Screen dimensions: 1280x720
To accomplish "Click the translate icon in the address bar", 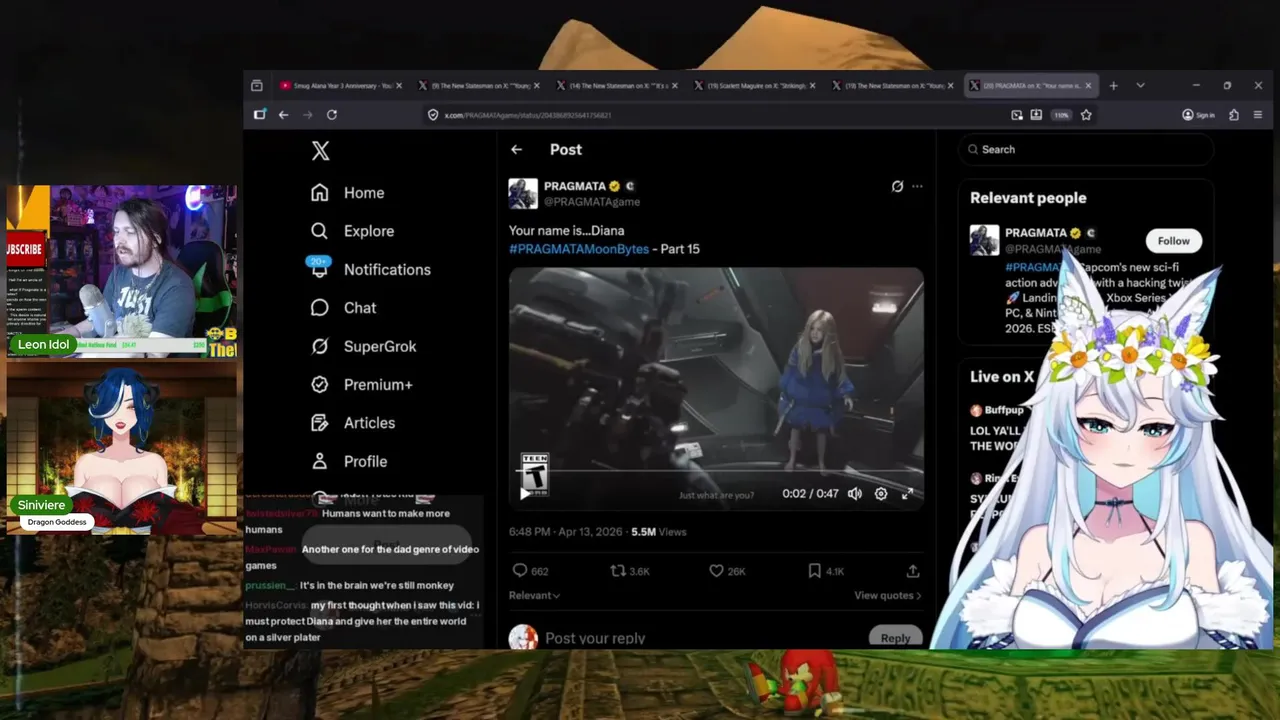I will 1017,115.
